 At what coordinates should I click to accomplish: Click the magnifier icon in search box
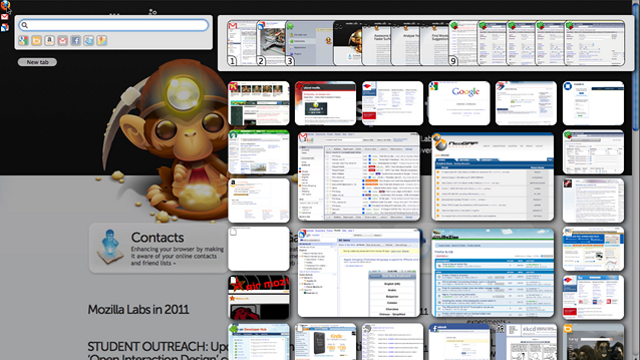tap(24, 25)
